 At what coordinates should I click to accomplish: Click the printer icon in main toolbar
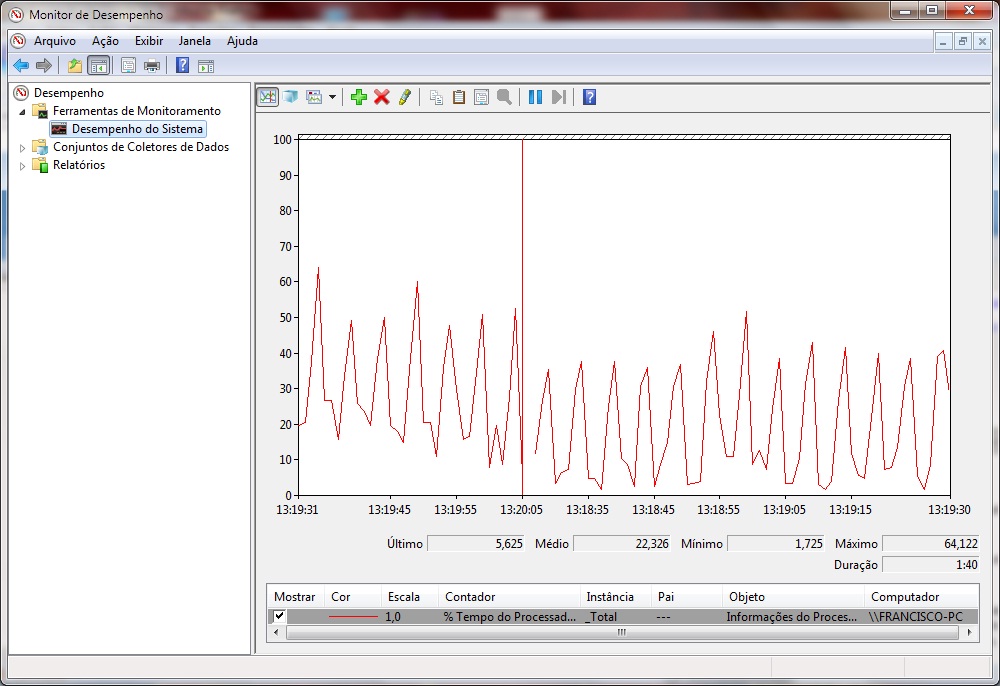(152, 65)
